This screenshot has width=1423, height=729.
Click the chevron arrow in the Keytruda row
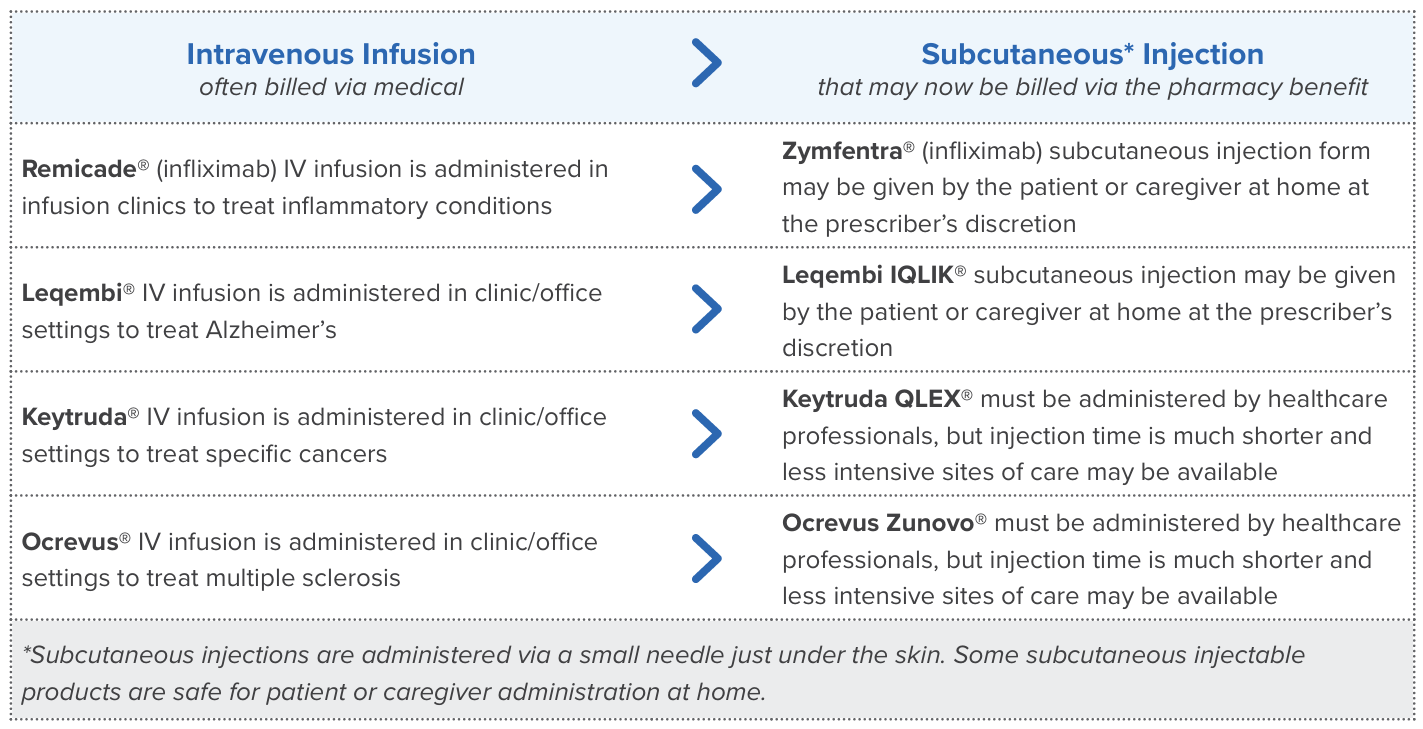(x=706, y=434)
